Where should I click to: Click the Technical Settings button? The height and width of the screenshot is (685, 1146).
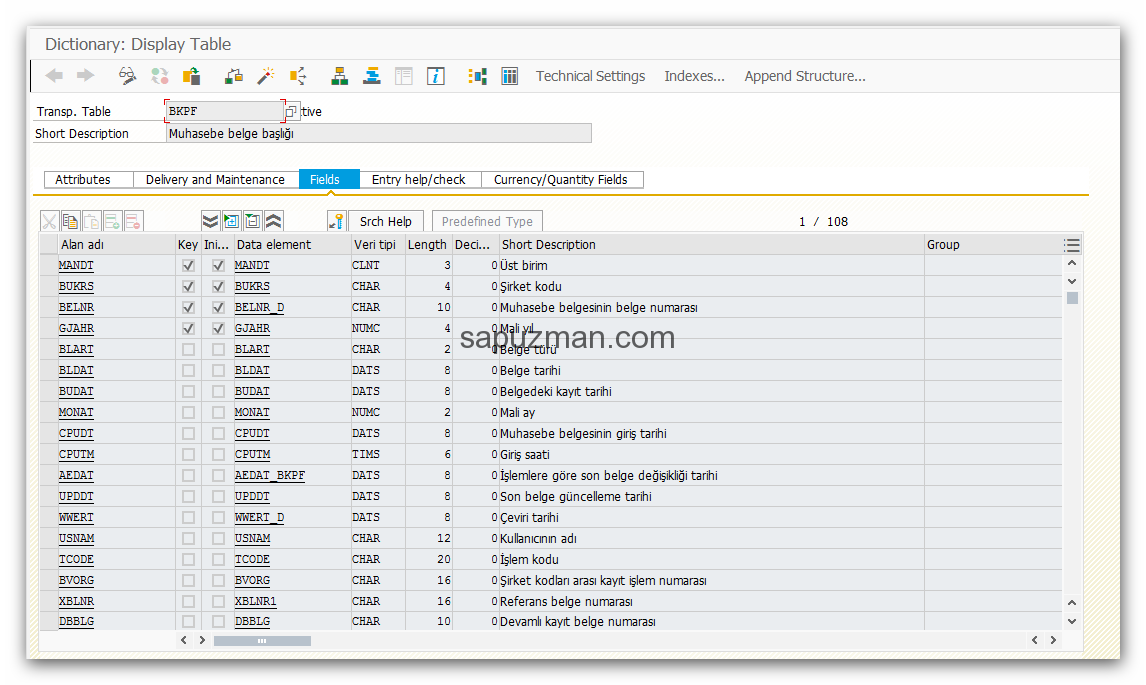tap(590, 76)
